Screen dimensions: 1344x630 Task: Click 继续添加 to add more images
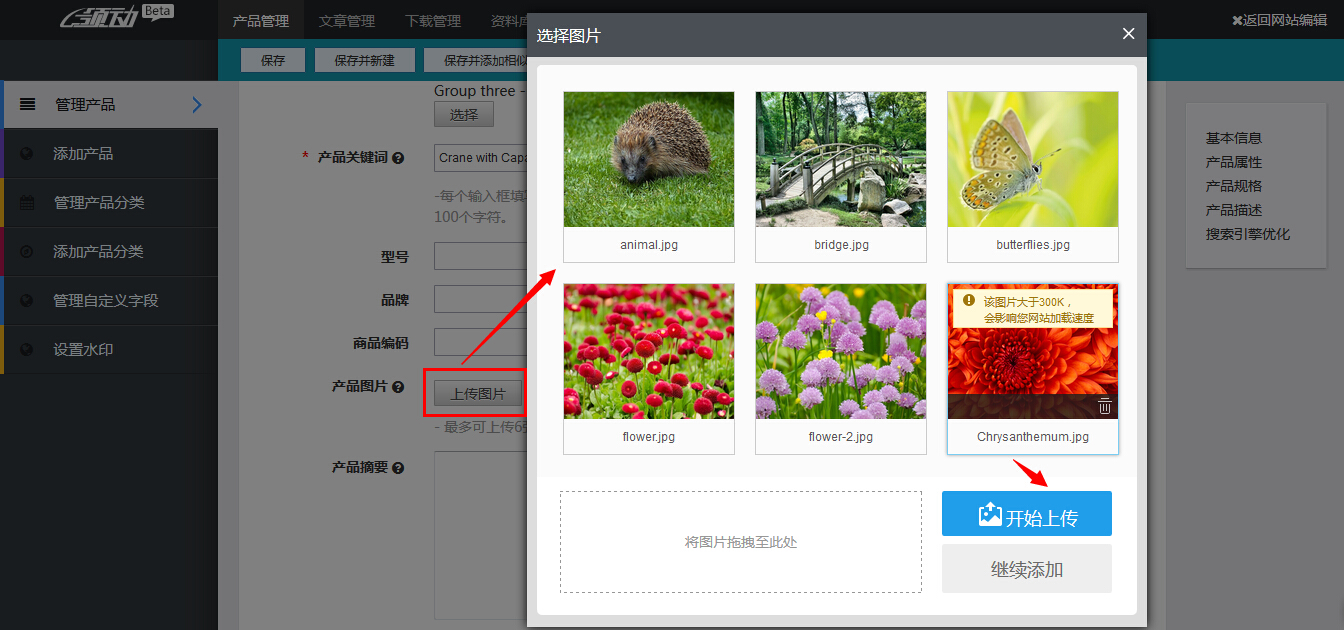(x=1026, y=569)
